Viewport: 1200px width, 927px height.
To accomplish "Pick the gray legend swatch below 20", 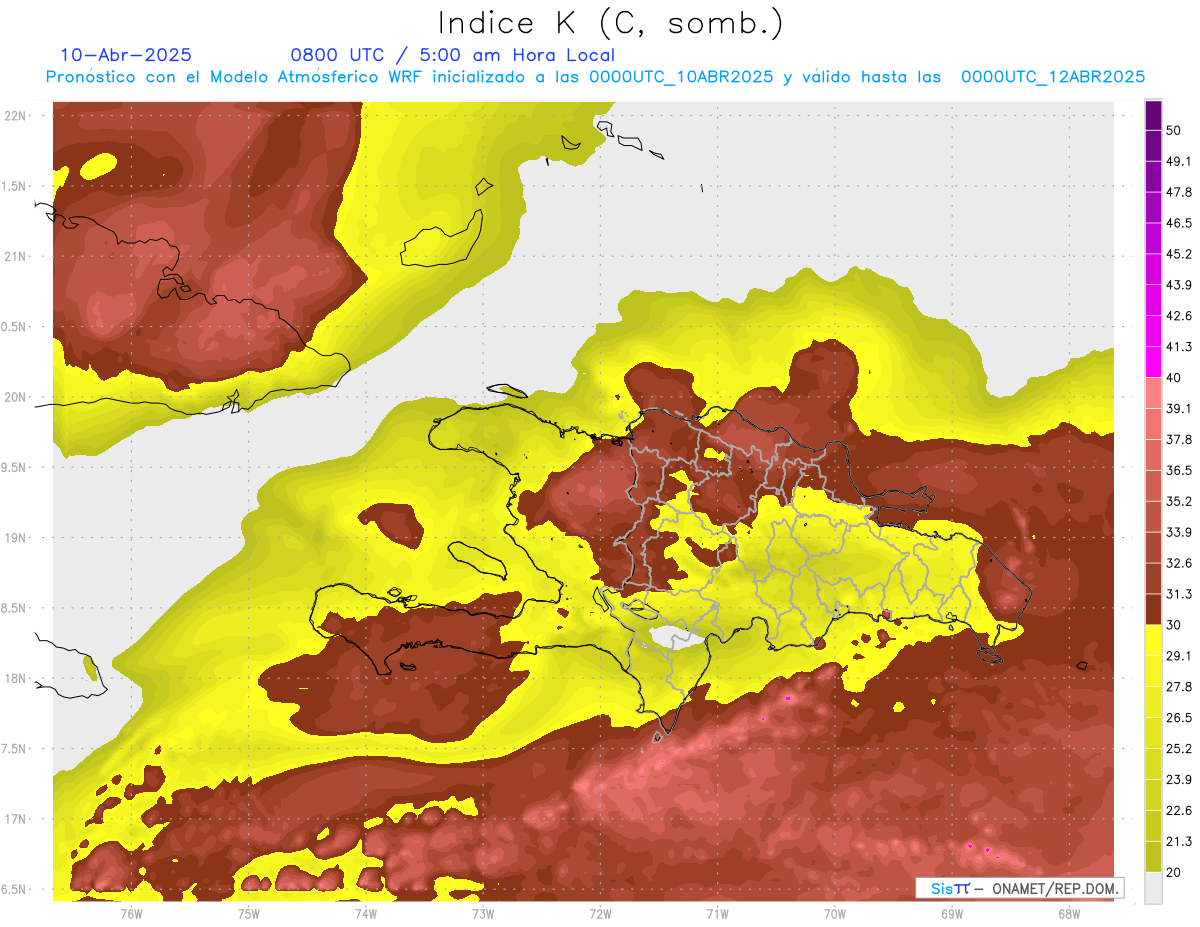I will [x=1153, y=888].
